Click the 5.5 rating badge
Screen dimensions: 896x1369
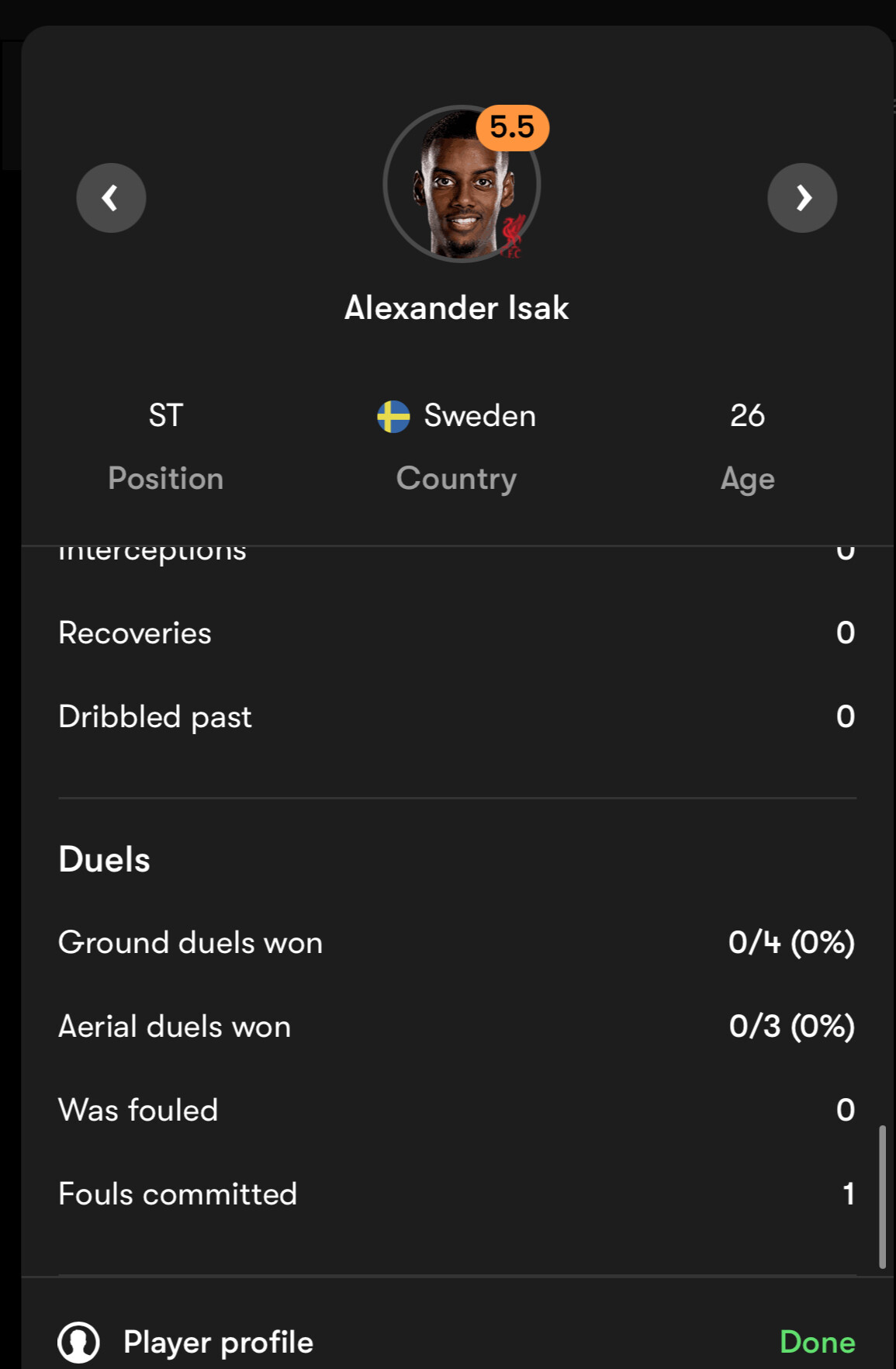point(512,127)
